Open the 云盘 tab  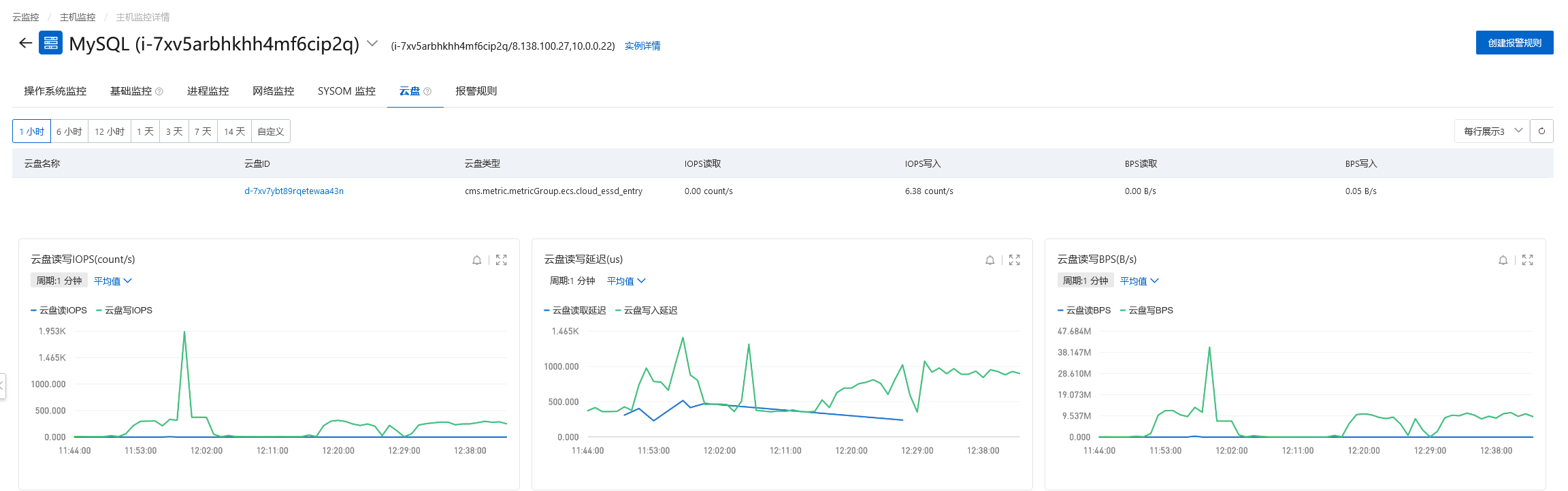click(410, 91)
